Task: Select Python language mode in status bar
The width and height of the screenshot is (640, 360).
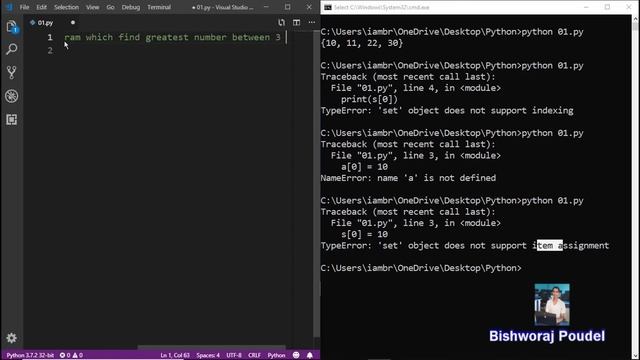Action: tap(276, 355)
